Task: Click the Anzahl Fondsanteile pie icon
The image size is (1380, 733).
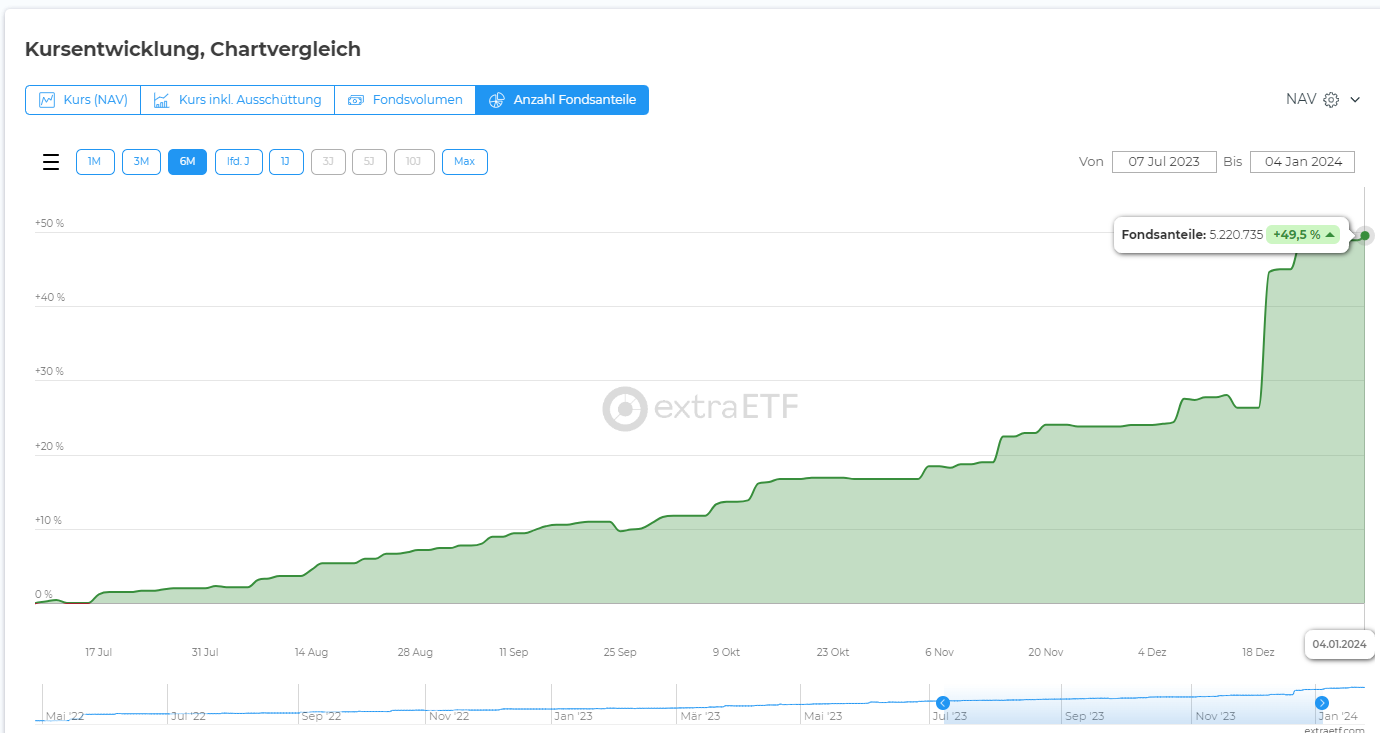Action: click(497, 100)
